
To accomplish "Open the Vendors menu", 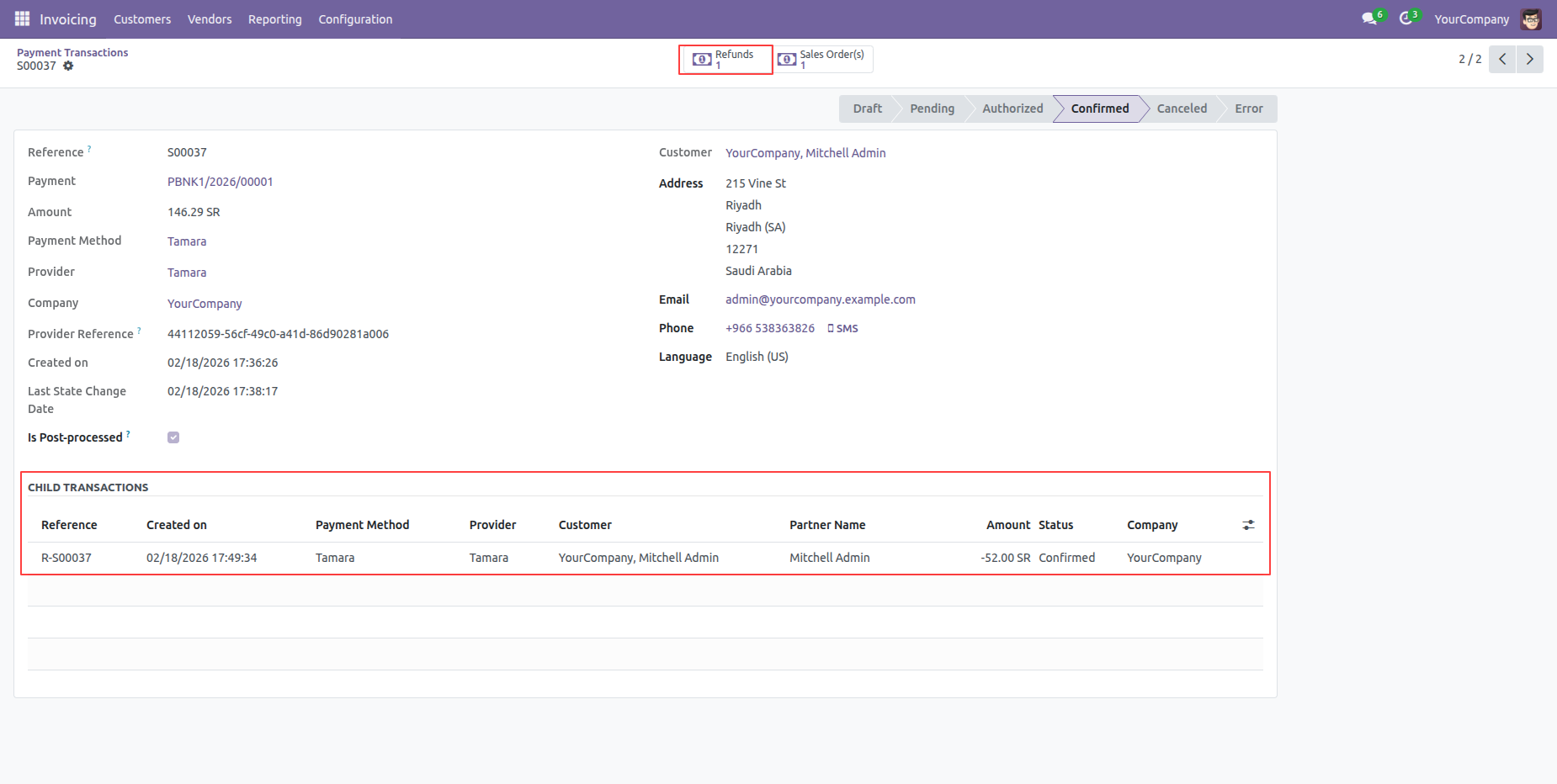I will [x=210, y=19].
